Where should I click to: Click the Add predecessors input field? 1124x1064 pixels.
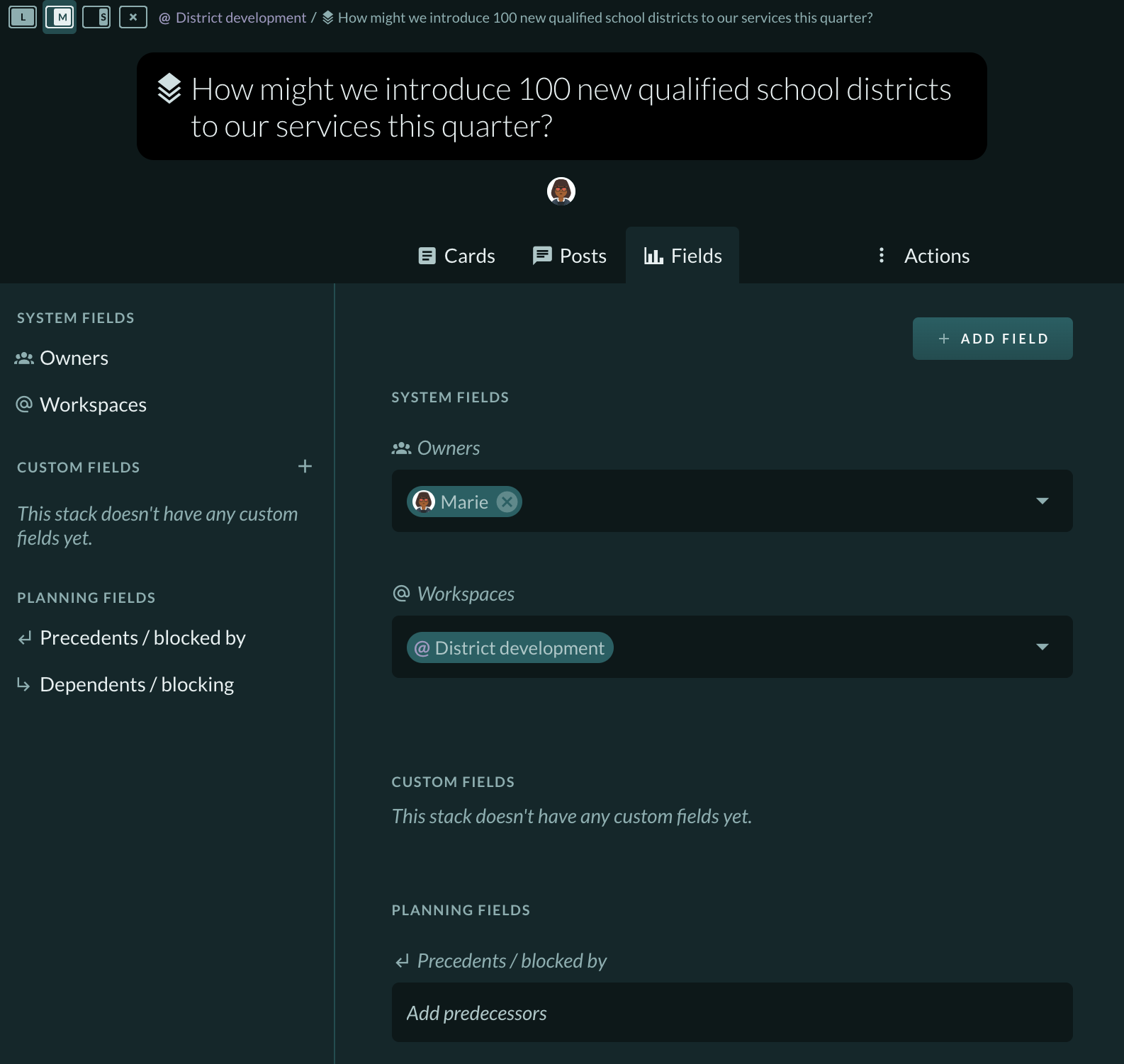[732, 1012]
